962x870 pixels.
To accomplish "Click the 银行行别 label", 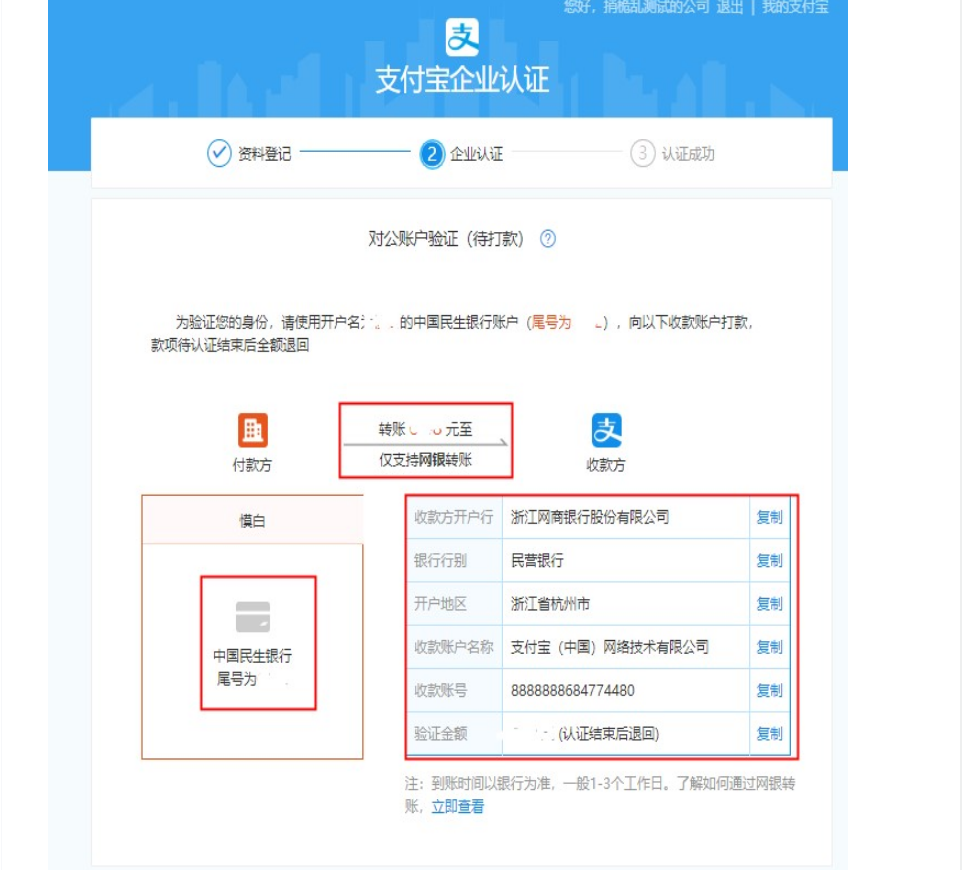I will coord(441,561).
